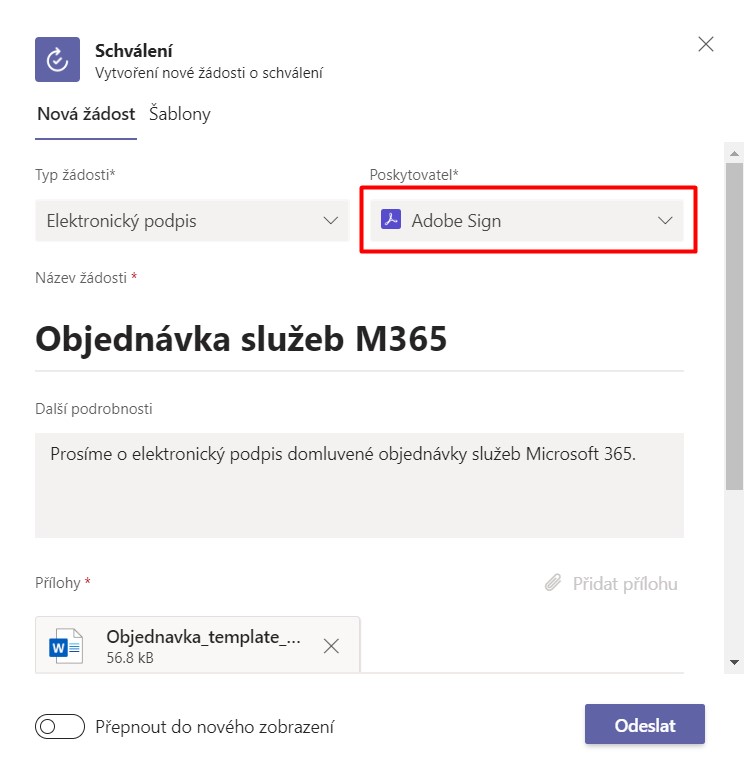The width and height of the screenshot is (744, 768).
Task: Click the Odeslat button
Action: [x=645, y=724]
